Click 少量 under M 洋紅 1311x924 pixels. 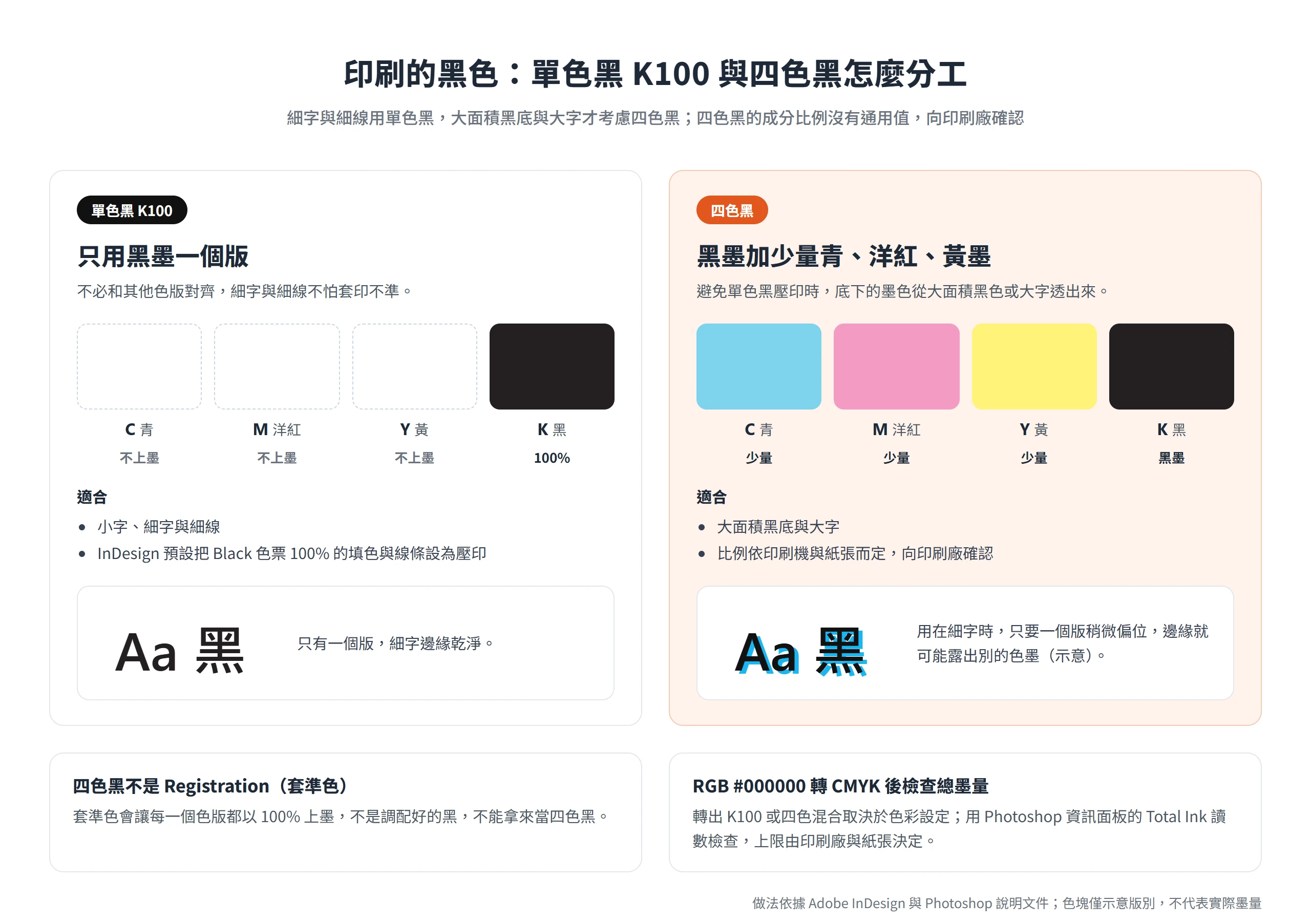896,458
